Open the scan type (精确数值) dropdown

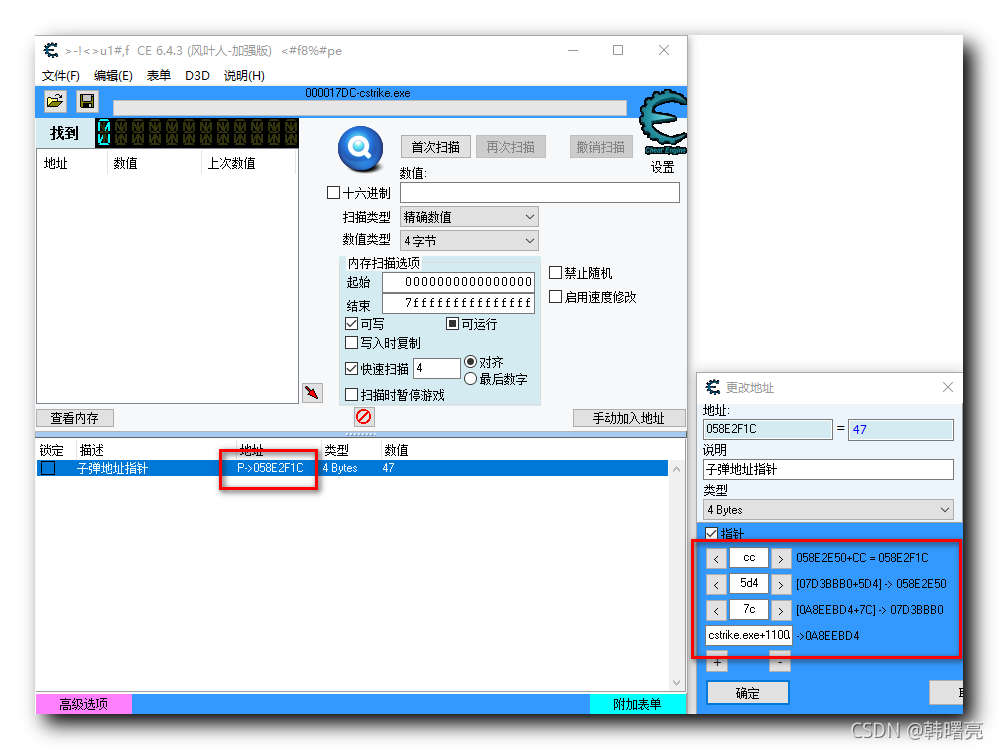tap(469, 217)
